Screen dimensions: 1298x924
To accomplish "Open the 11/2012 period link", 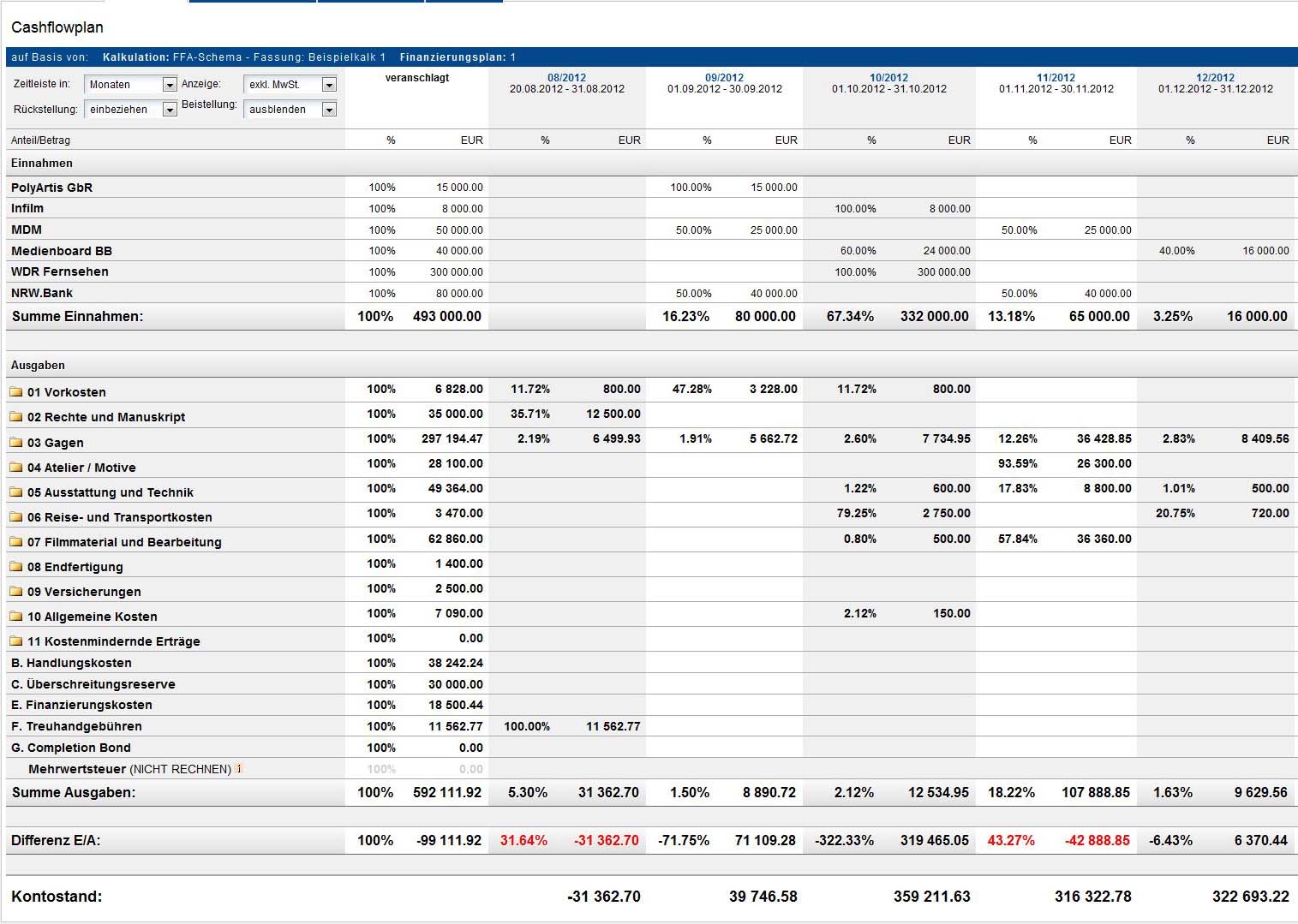I will pyautogui.click(x=1056, y=78).
